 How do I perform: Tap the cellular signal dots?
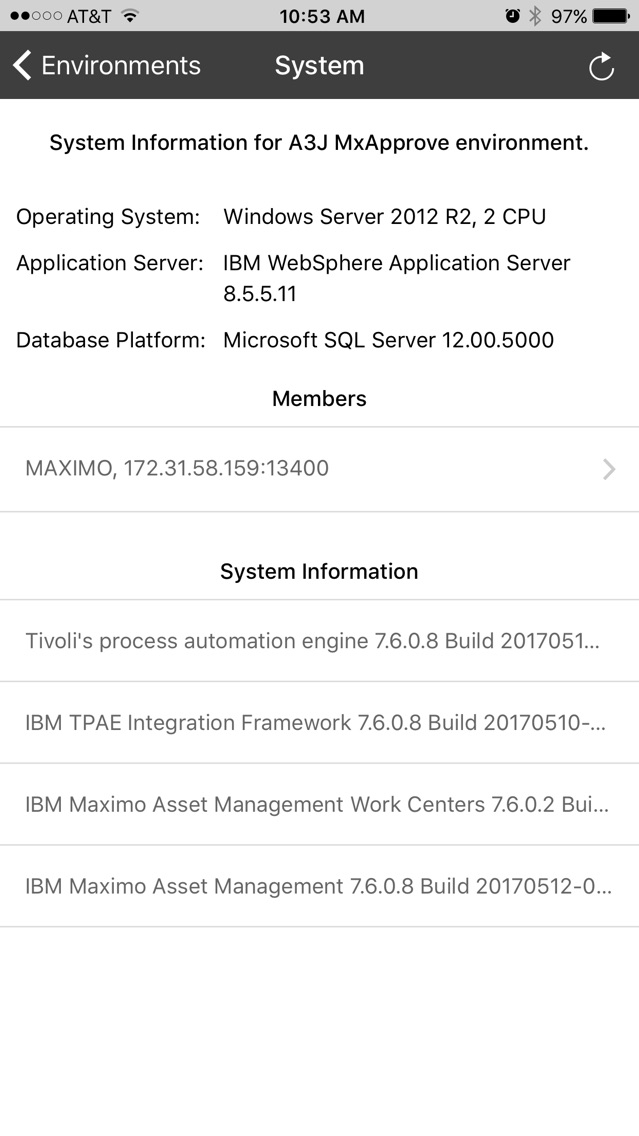click(36, 16)
